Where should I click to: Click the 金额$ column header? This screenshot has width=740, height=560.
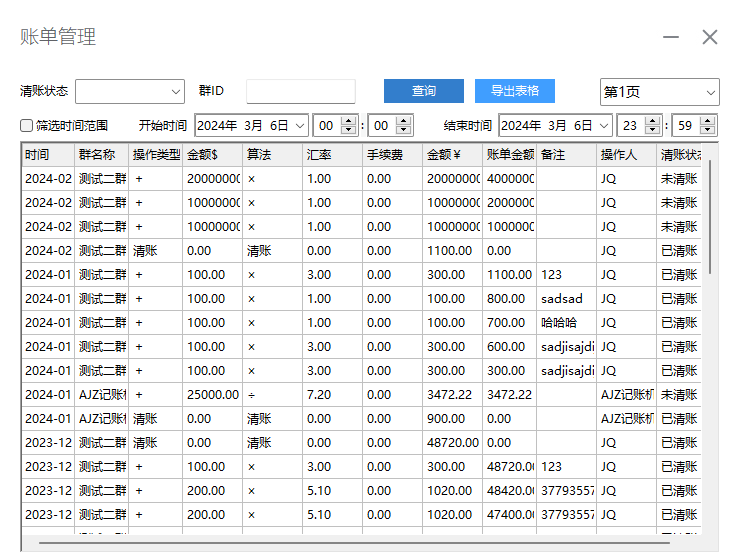[211, 156]
